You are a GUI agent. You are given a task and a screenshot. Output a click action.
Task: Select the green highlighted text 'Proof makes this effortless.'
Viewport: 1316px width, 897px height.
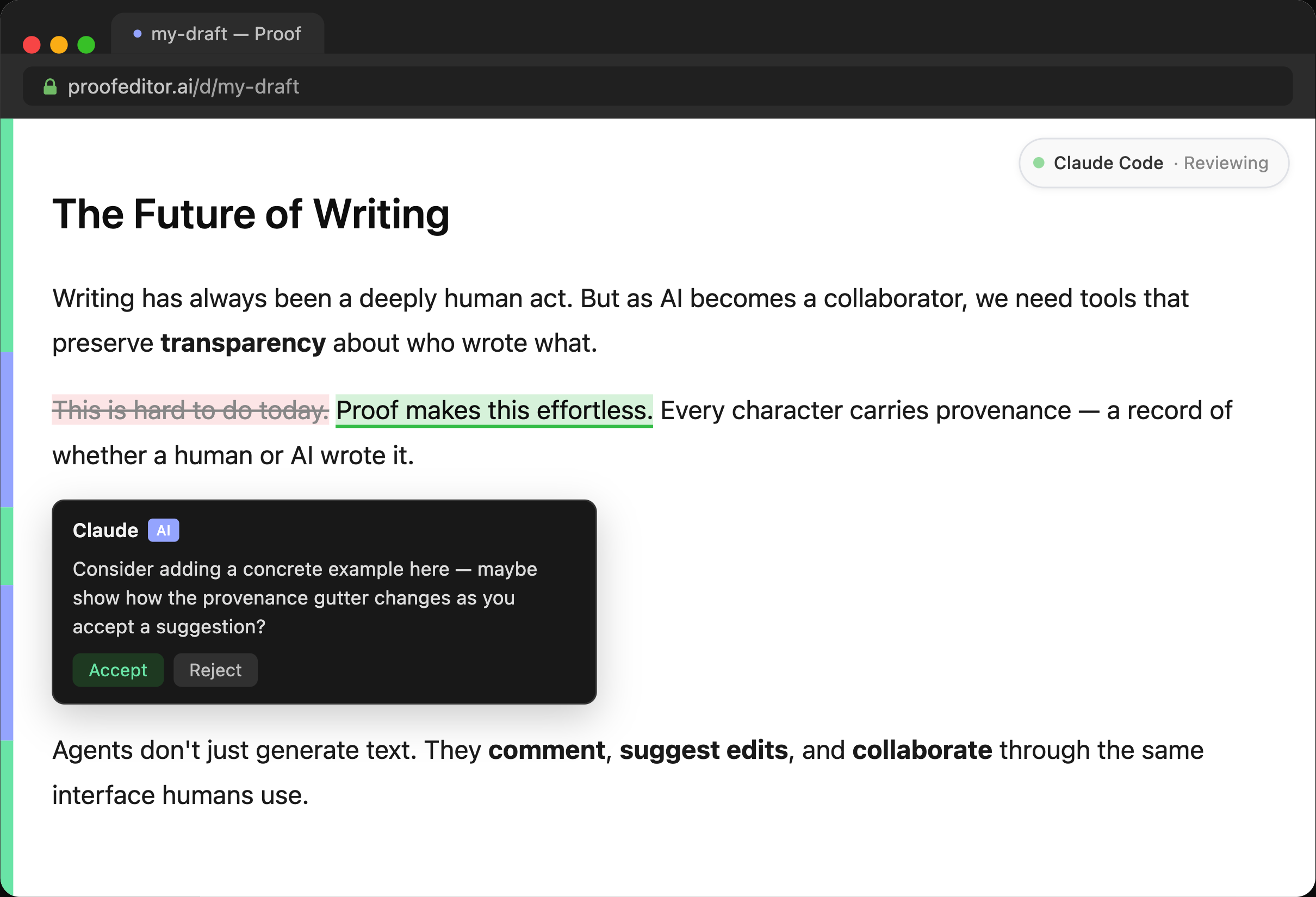(x=495, y=410)
